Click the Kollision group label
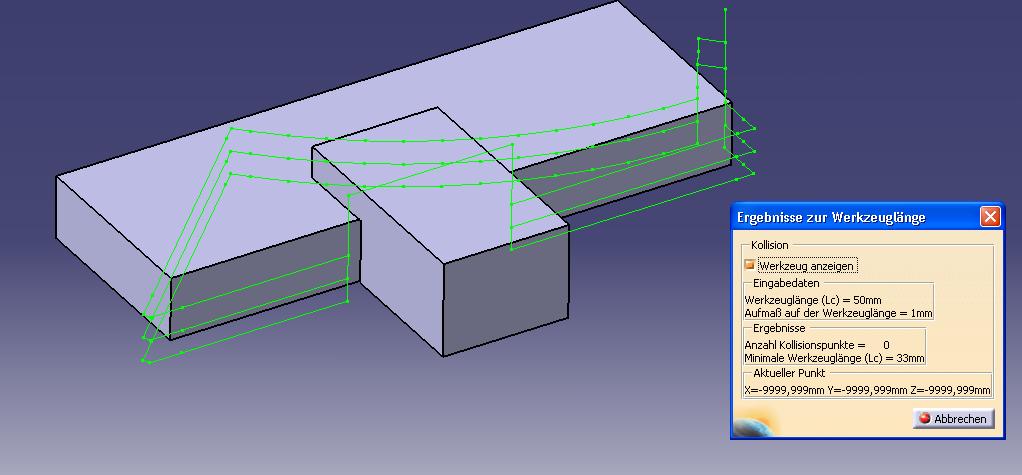The width and height of the screenshot is (1022, 475). pyautogui.click(x=770, y=246)
